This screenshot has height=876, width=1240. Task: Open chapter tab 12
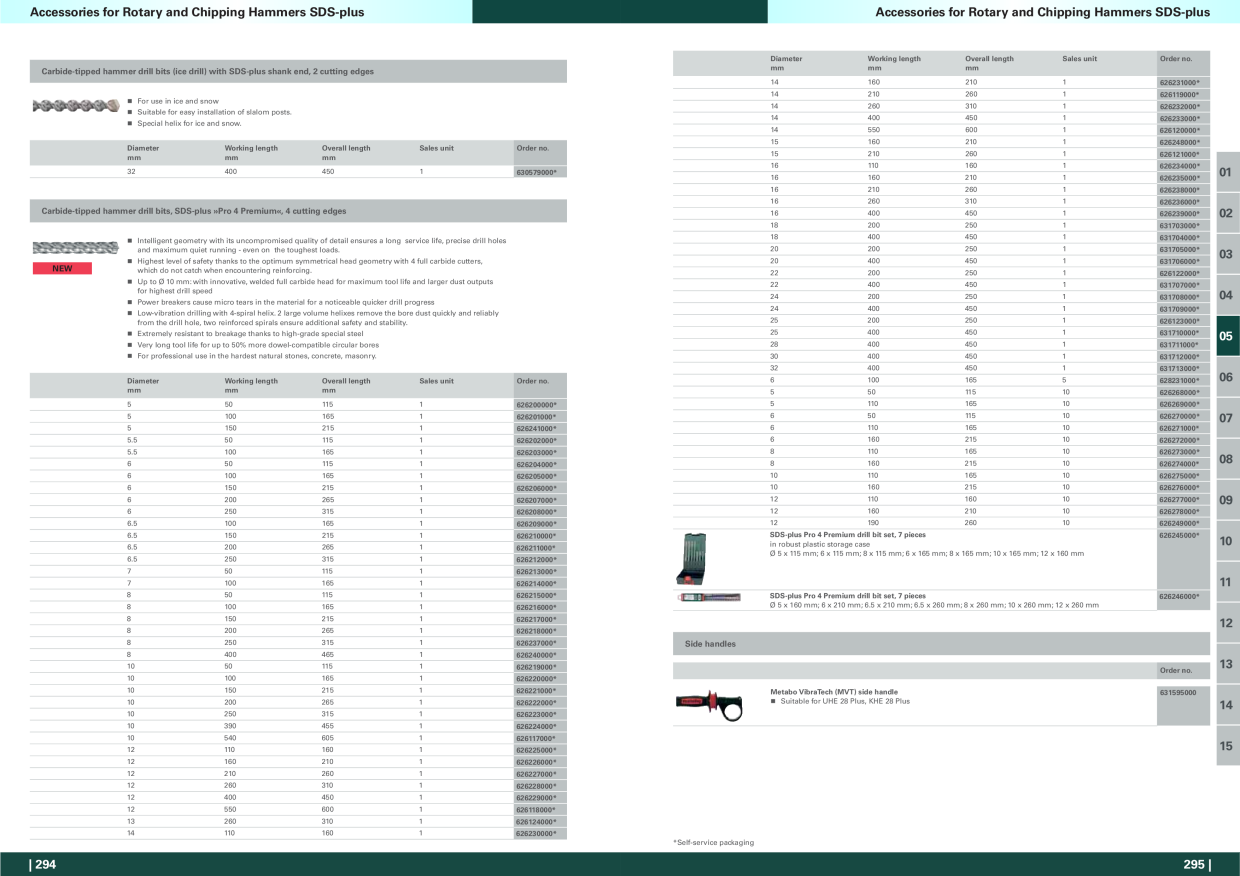coord(1227,623)
